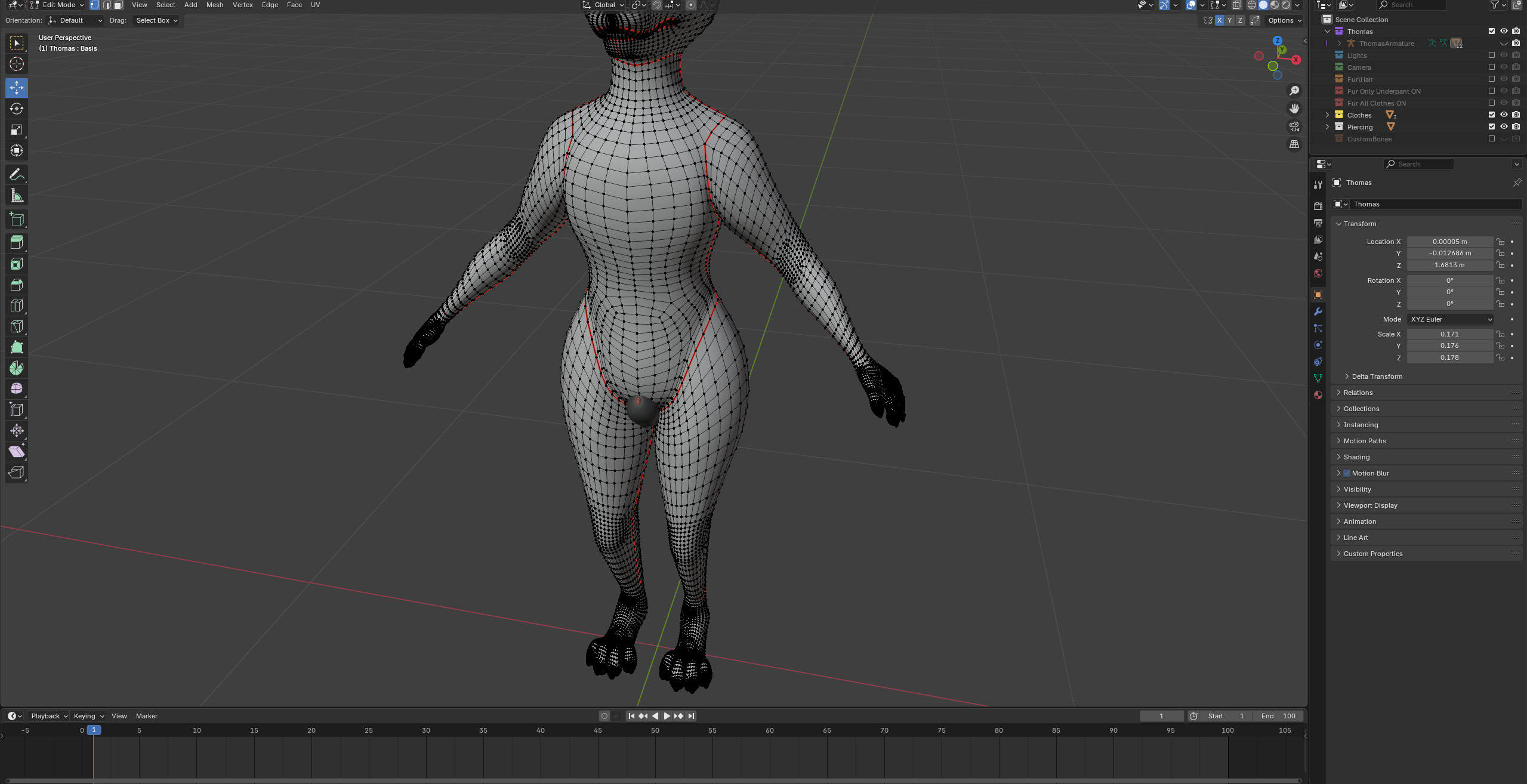
Task: Click the Options button in viewport header
Action: point(1284,20)
